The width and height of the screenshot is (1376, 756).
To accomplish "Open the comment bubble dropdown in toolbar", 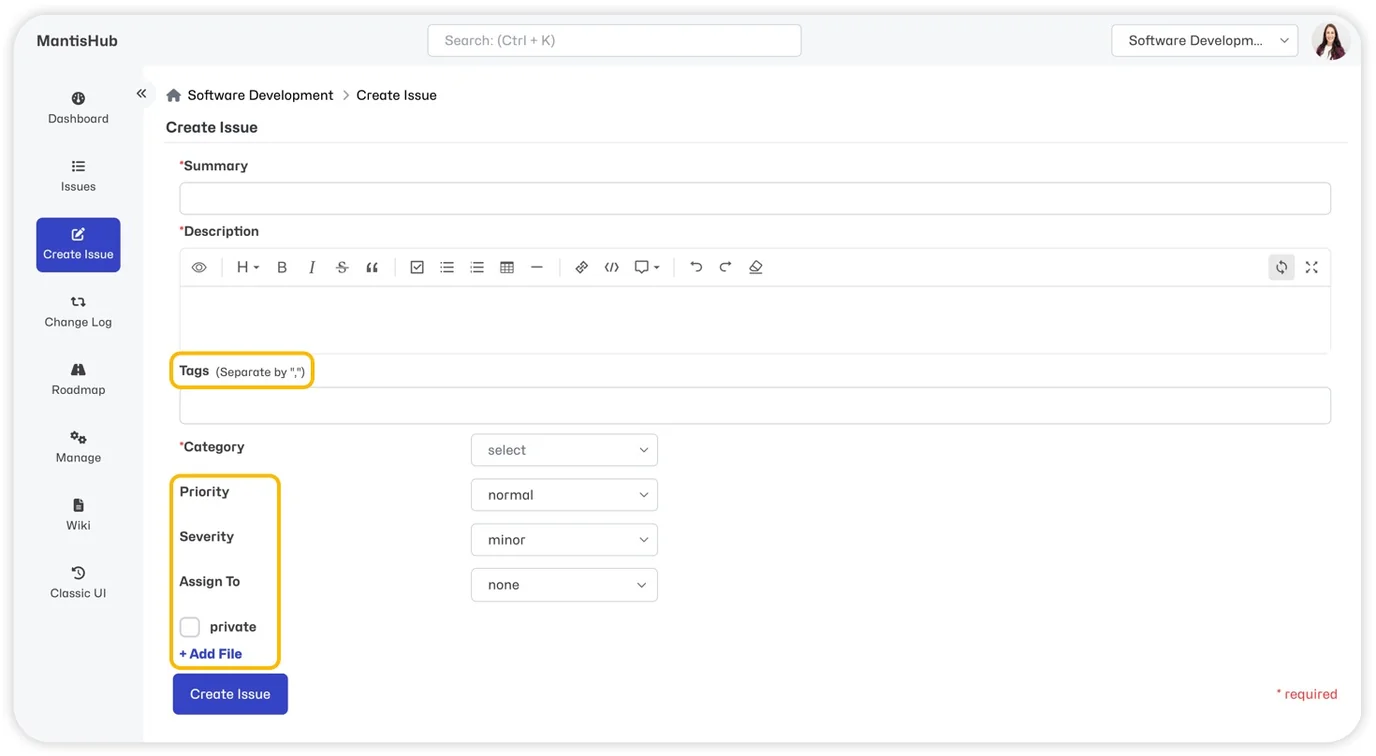I will (647, 268).
